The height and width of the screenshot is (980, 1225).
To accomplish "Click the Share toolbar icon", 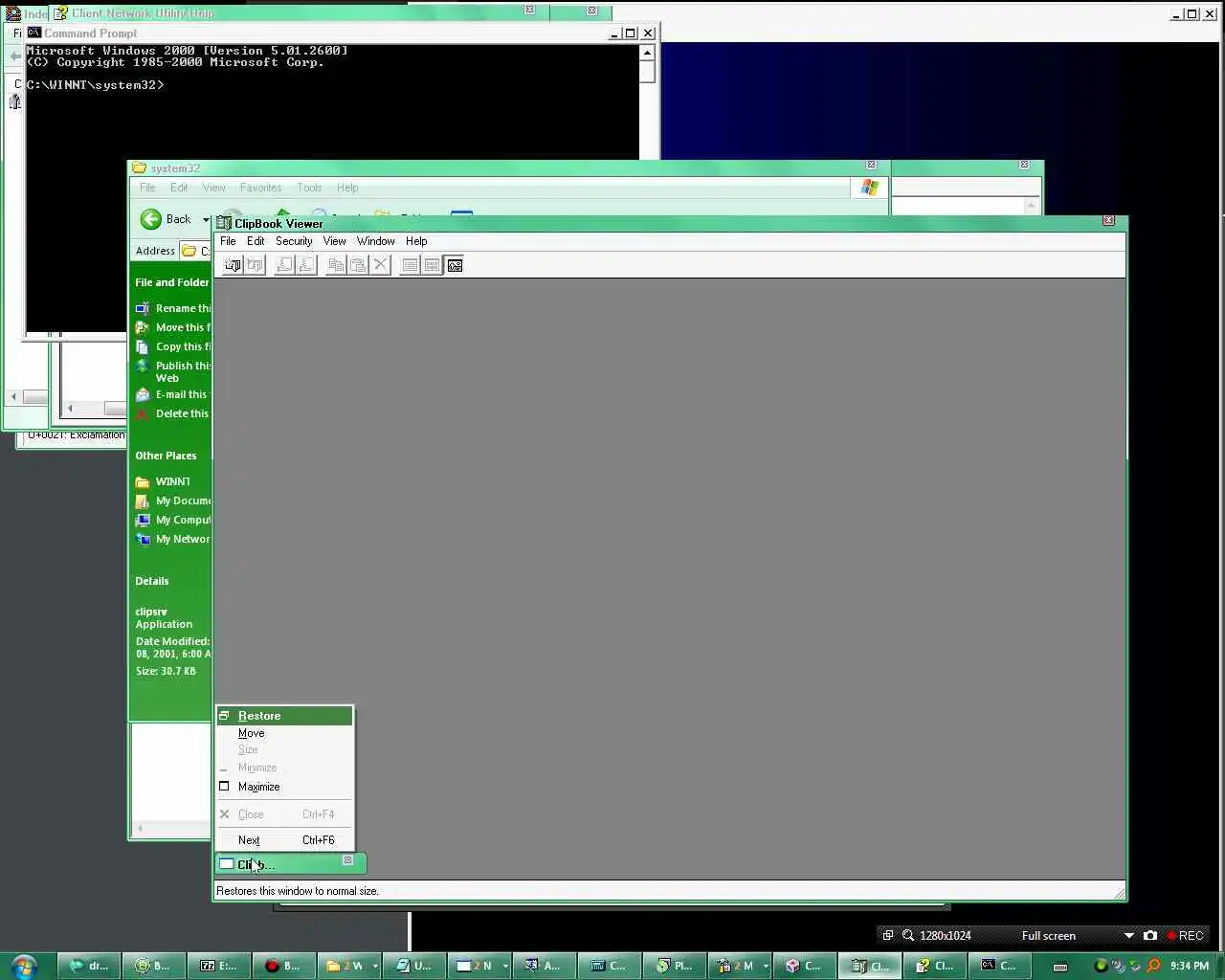I will coord(284,265).
